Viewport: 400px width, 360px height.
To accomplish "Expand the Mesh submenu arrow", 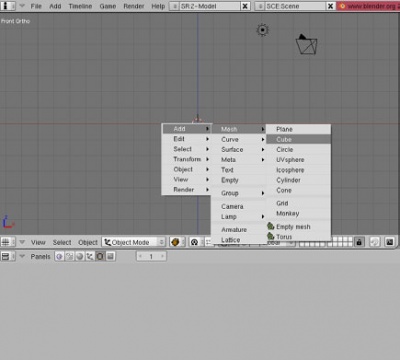I will pos(263,129).
